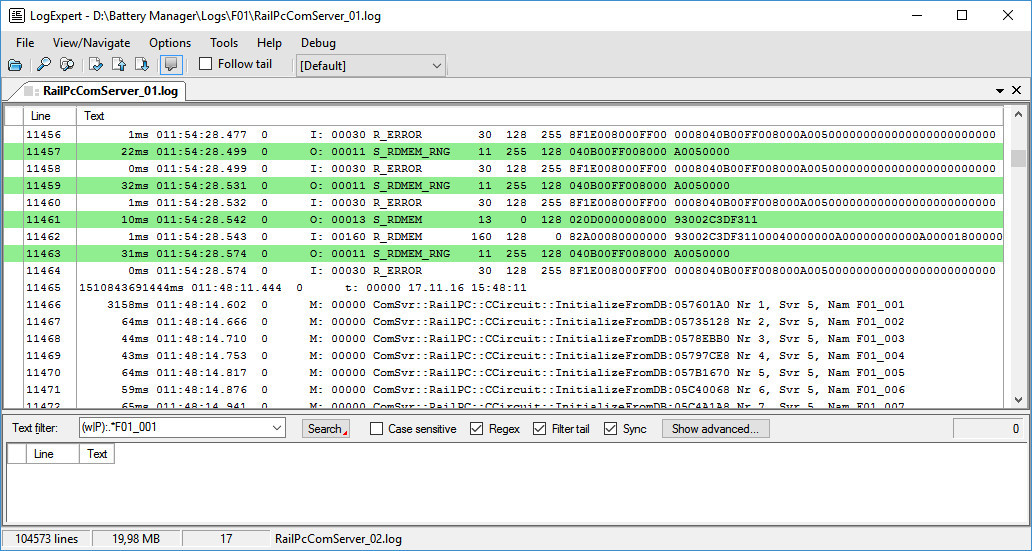Viewport: 1032px width, 551px height.
Task: Minimize the LogExpert window
Action: tap(916, 16)
